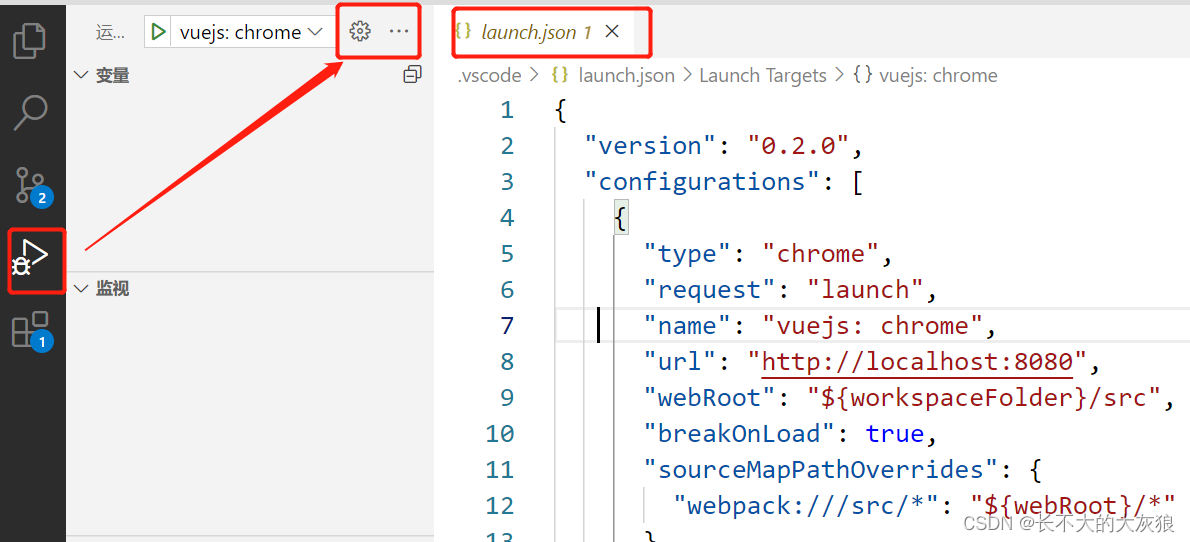Image resolution: width=1190 pixels, height=542 pixels.
Task: Click the green Start Debugging play button
Action: point(158,32)
